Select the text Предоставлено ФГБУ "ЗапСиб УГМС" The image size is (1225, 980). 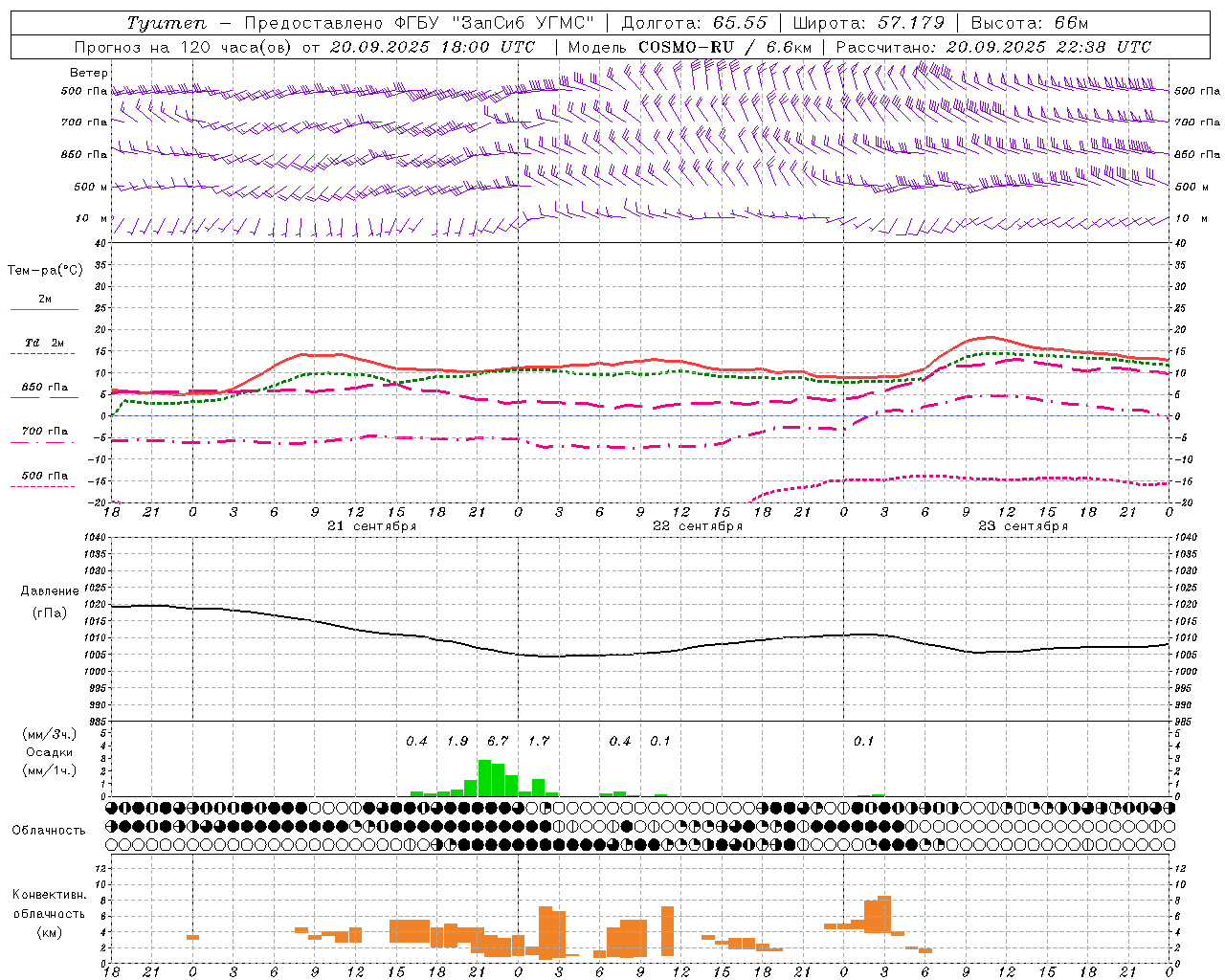419,23
